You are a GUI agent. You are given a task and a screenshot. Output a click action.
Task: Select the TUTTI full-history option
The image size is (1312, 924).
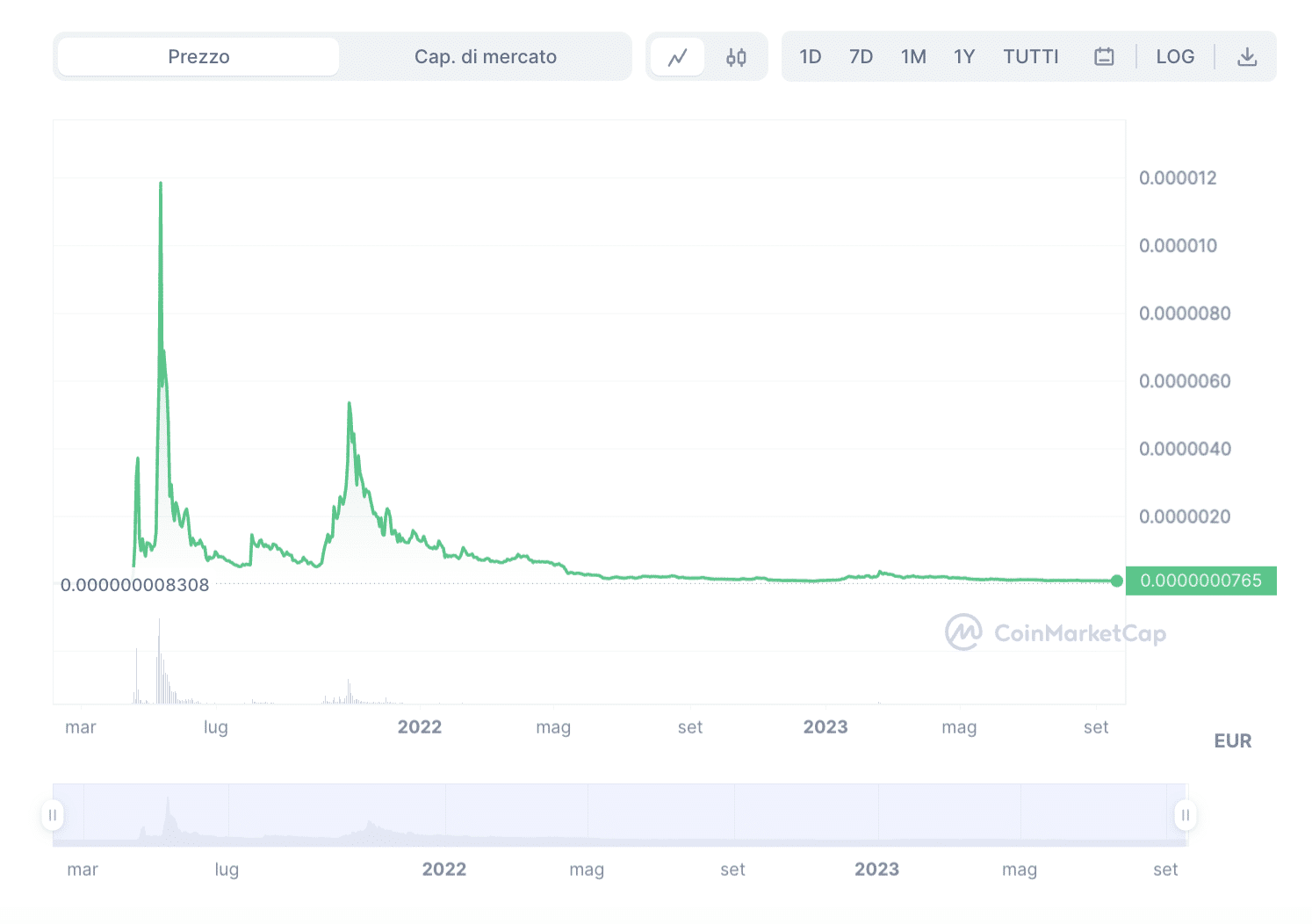click(x=1031, y=56)
